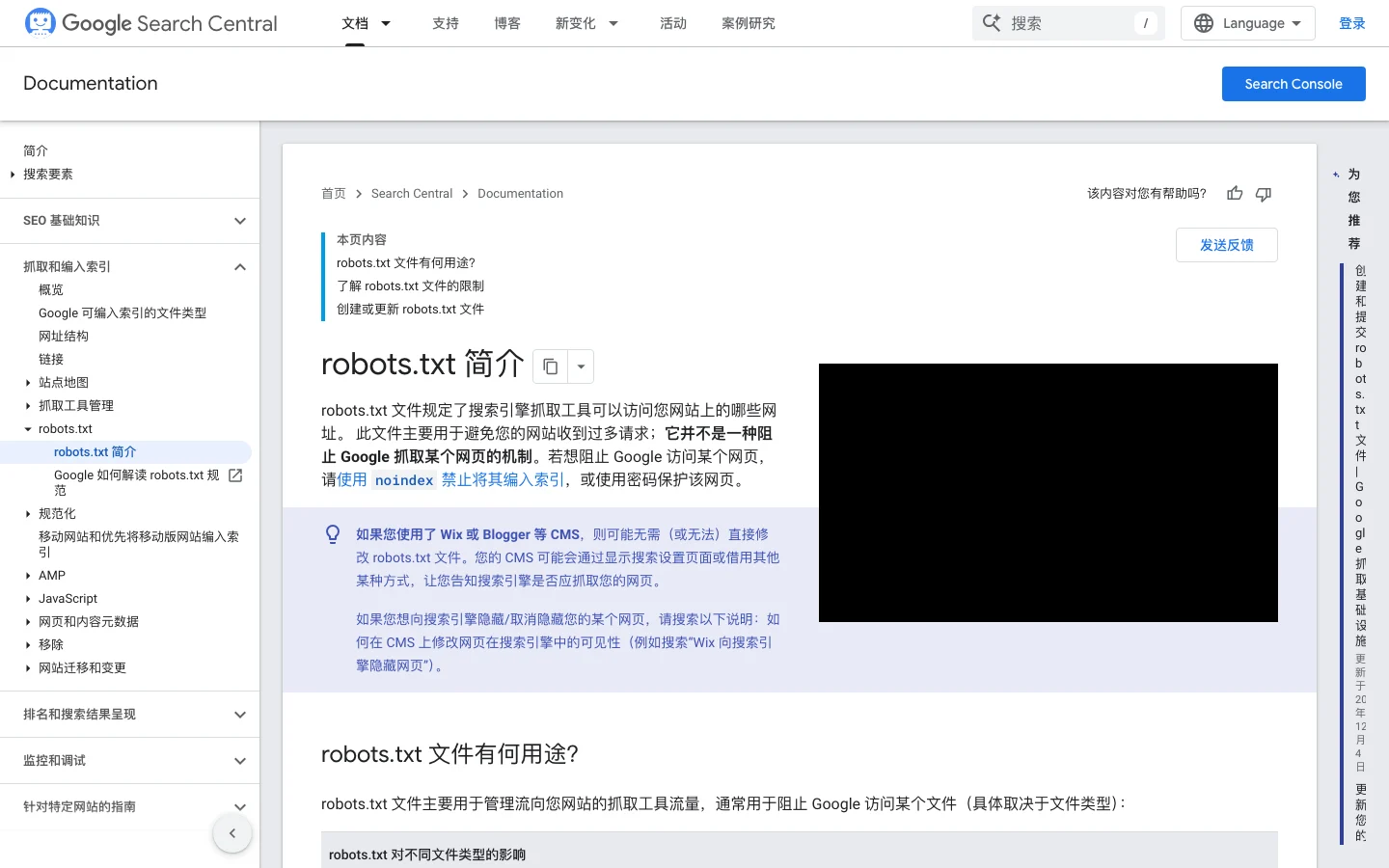Open external link icon beside robots.txt 规范

click(x=235, y=475)
